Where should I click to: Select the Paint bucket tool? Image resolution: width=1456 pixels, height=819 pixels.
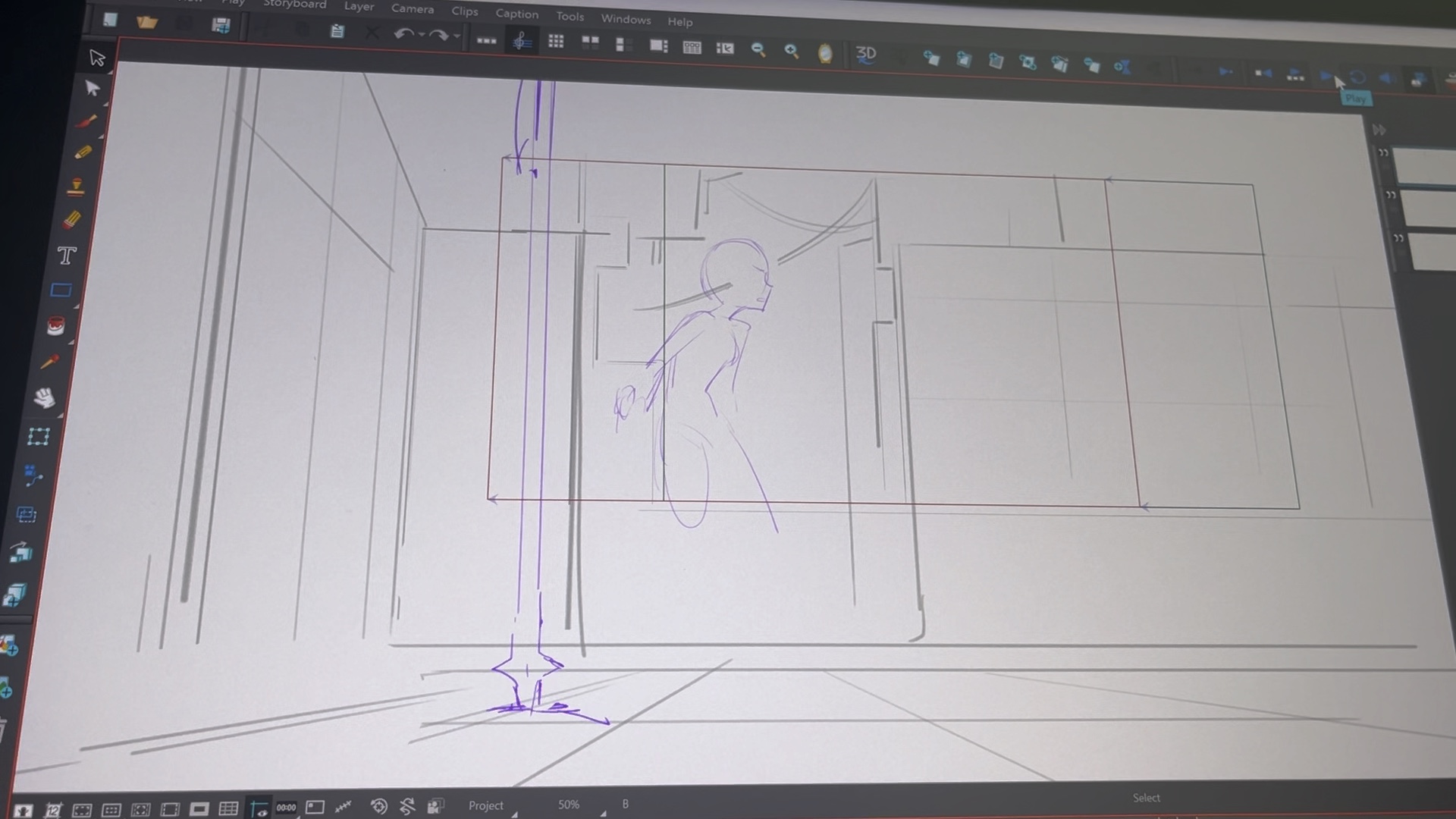tap(55, 325)
